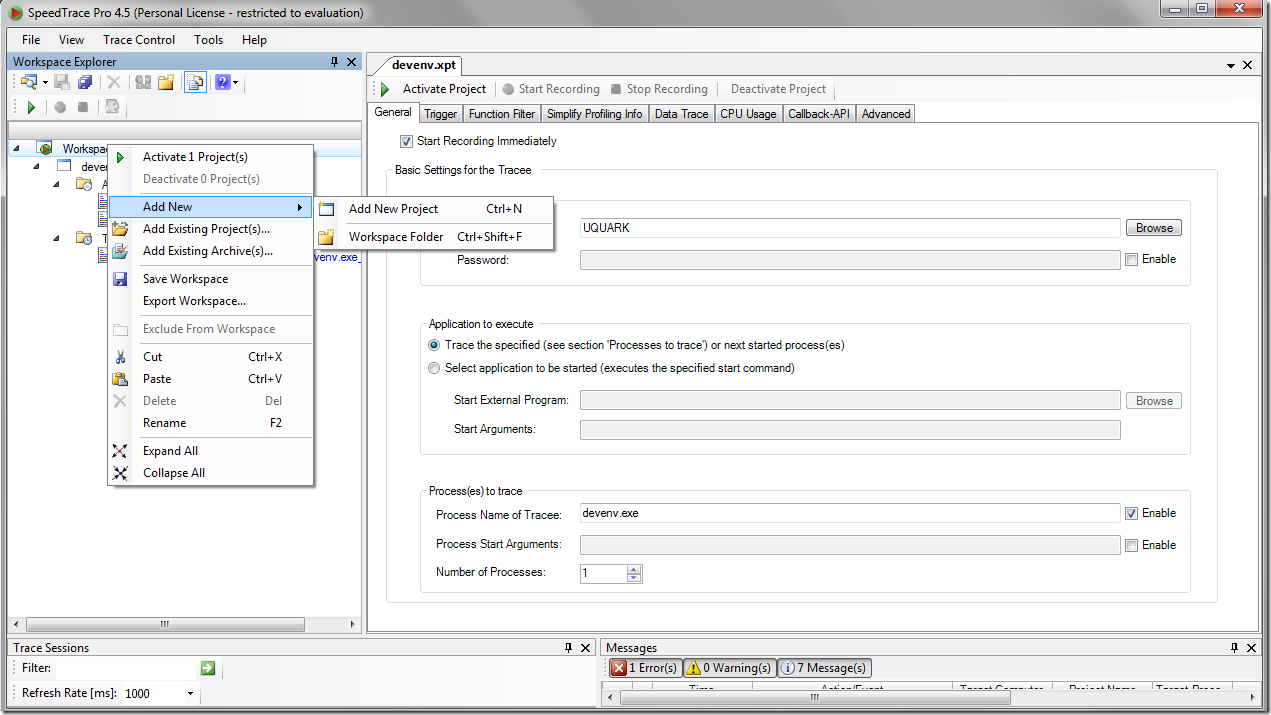Click Expand All in context menu
The image size is (1271, 715).
[x=210, y=451]
